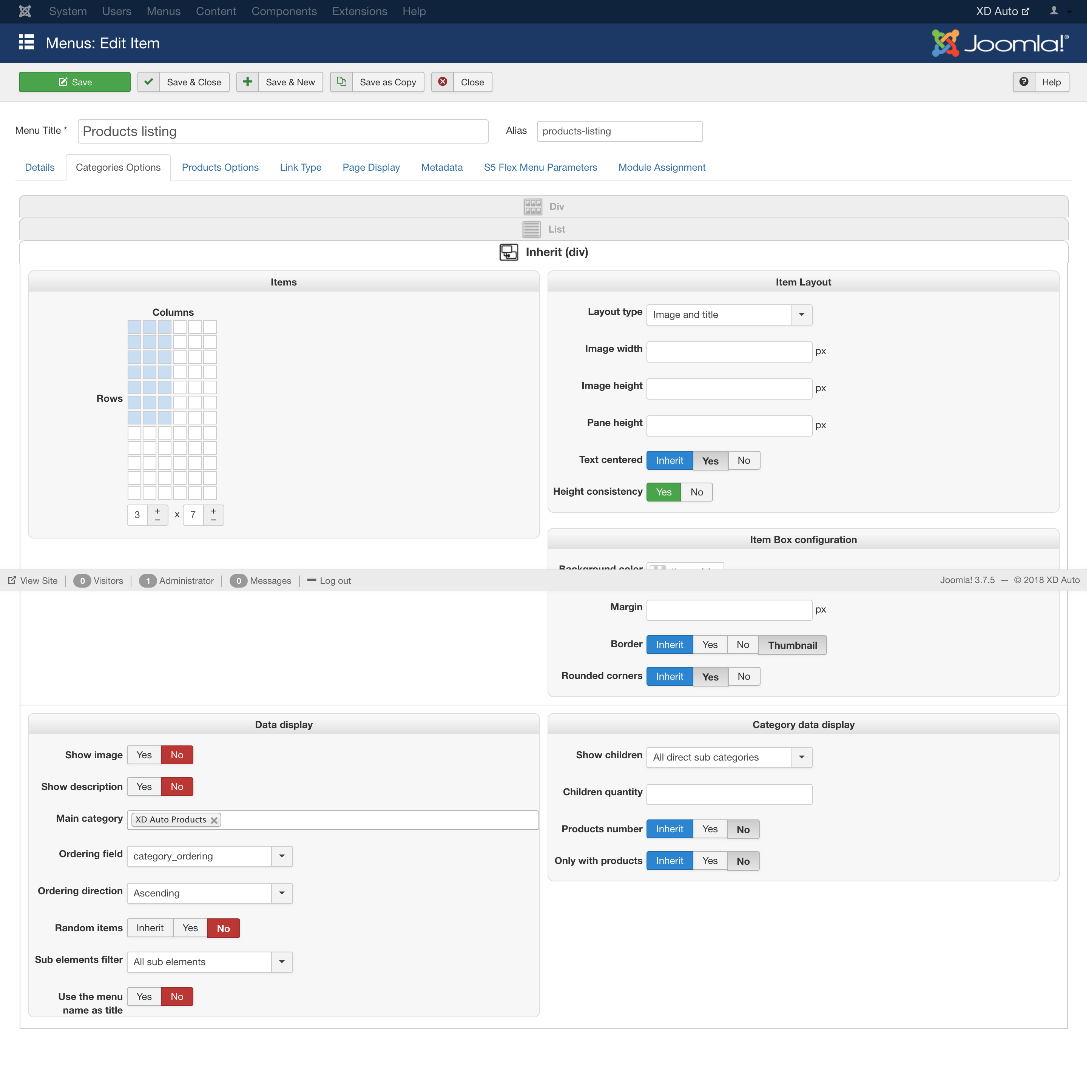Set Text centered to No
The width and height of the screenshot is (1087, 1080).
743,461
